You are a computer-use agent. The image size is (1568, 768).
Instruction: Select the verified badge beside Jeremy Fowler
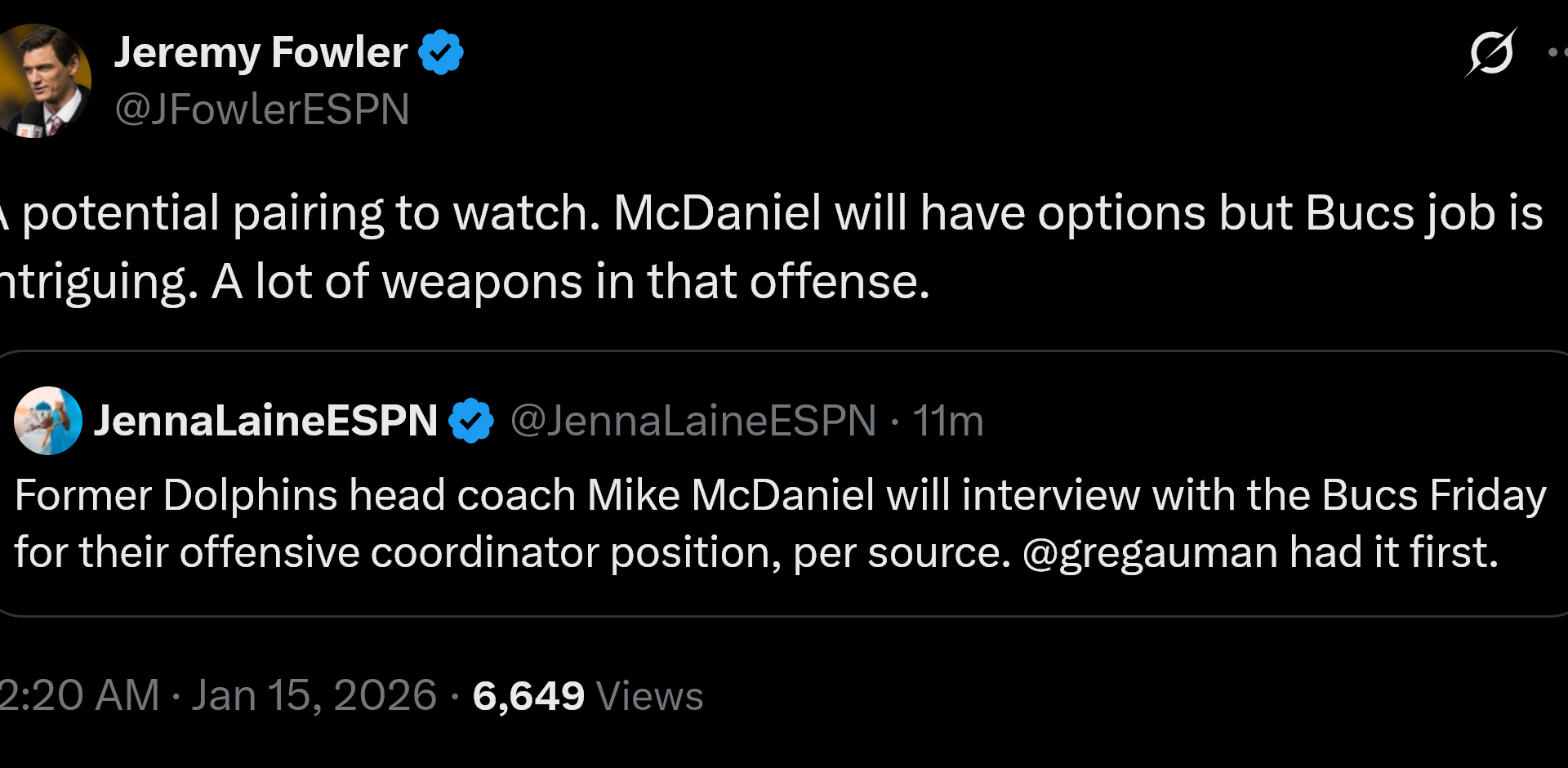tap(442, 51)
